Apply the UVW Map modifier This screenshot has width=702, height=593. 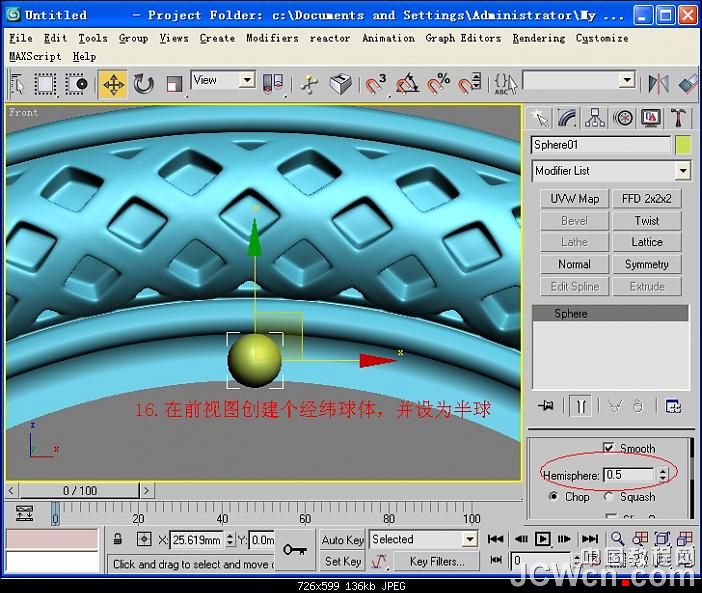point(574,199)
